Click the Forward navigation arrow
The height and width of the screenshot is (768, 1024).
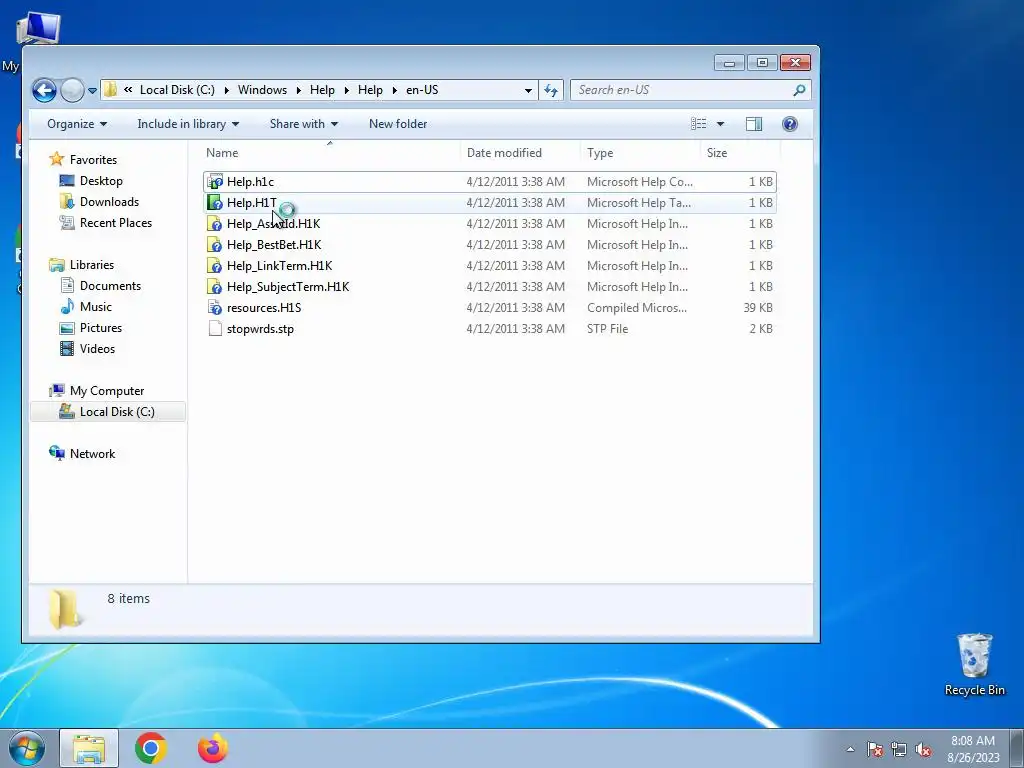pyautogui.click(x=72, y=90)
